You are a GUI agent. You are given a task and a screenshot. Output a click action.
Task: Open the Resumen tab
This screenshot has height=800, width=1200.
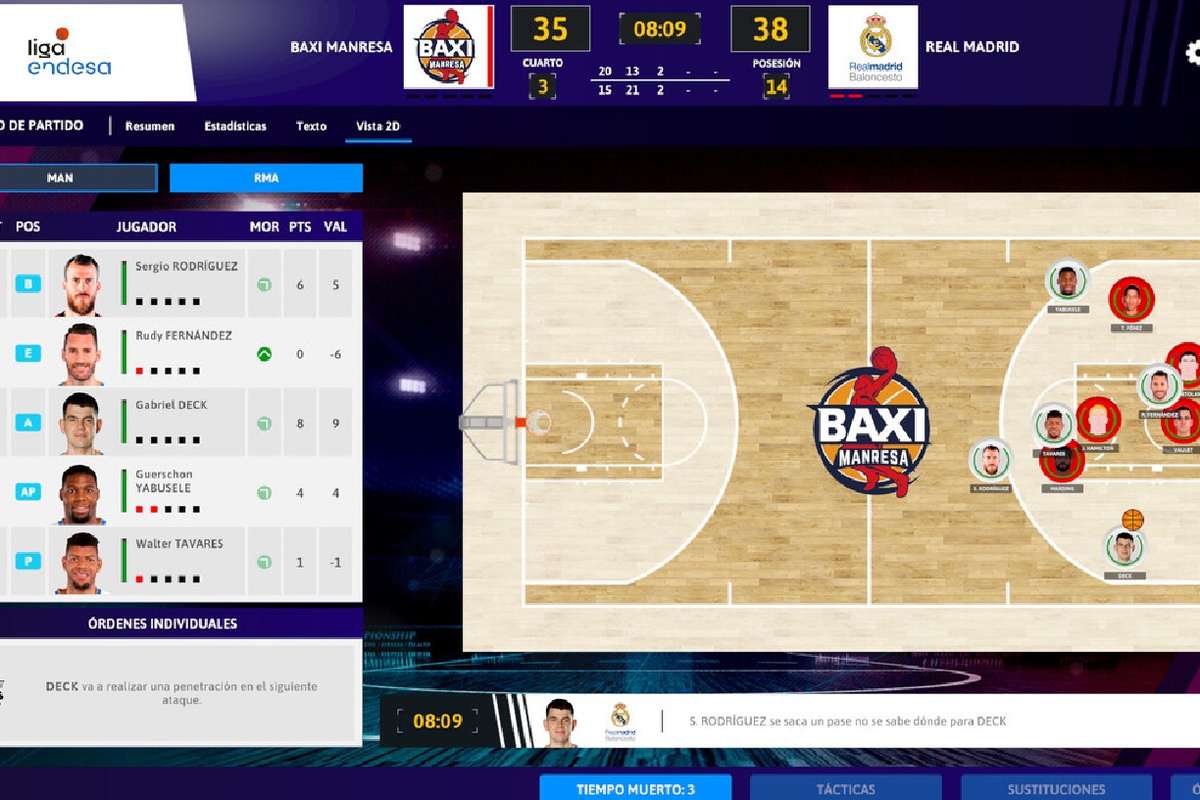coord(149,127)
